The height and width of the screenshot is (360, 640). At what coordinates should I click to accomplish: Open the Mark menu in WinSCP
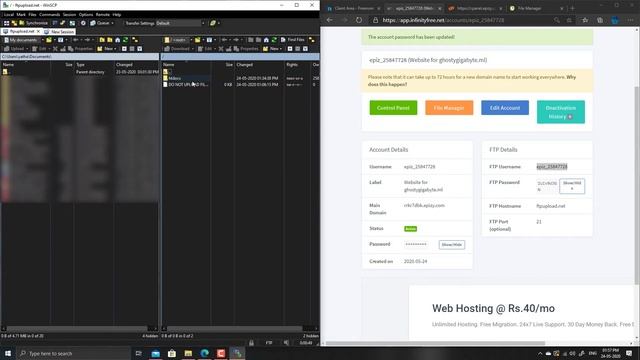pos(21,15)
